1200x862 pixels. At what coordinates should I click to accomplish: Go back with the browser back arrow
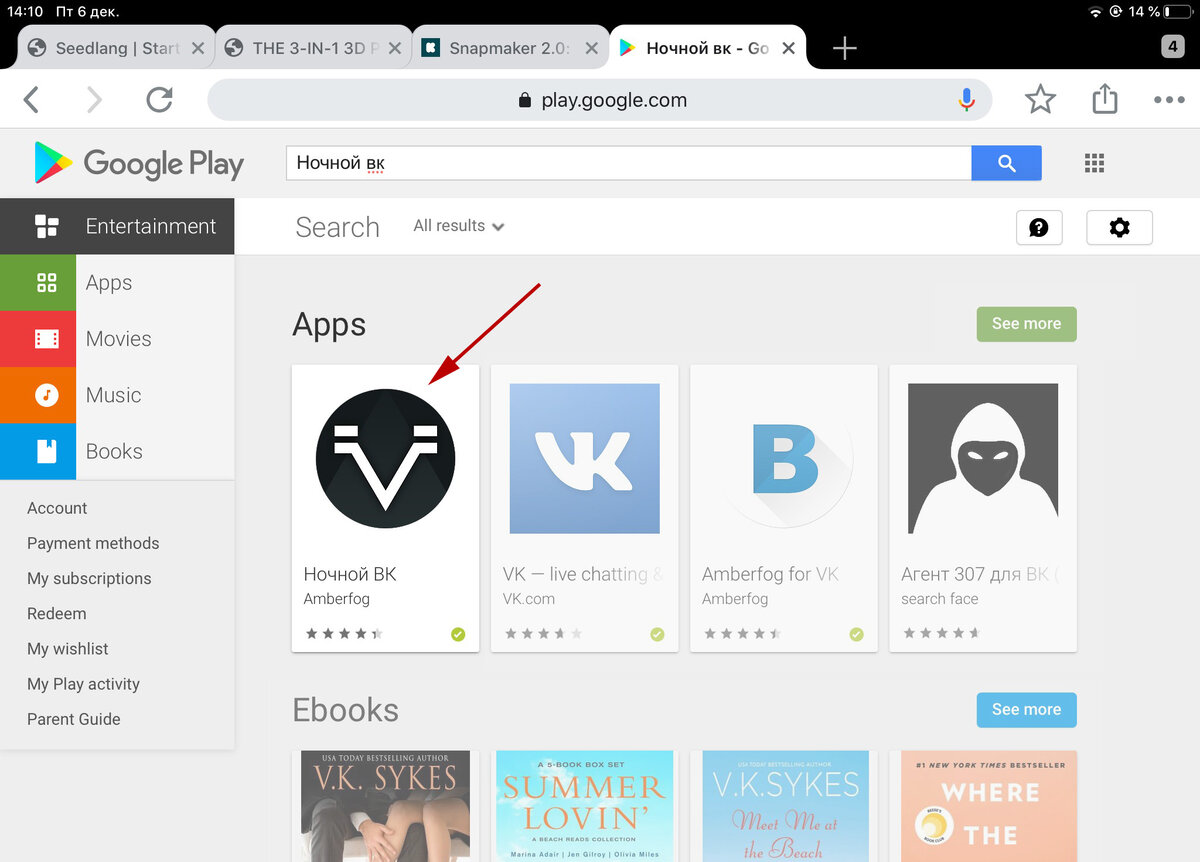tap(31, 99)
